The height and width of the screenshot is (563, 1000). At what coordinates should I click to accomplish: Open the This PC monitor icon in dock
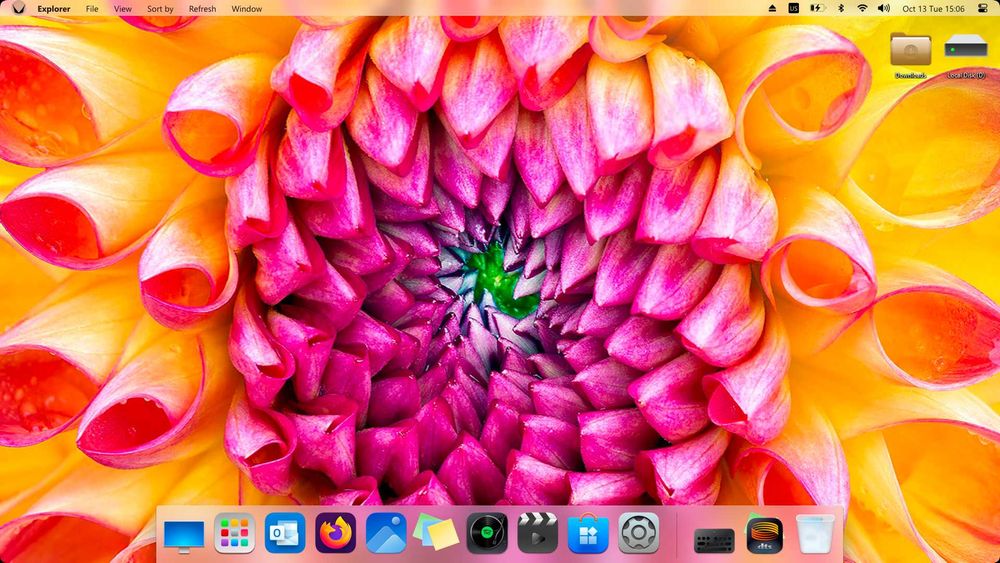coord(184,534)
